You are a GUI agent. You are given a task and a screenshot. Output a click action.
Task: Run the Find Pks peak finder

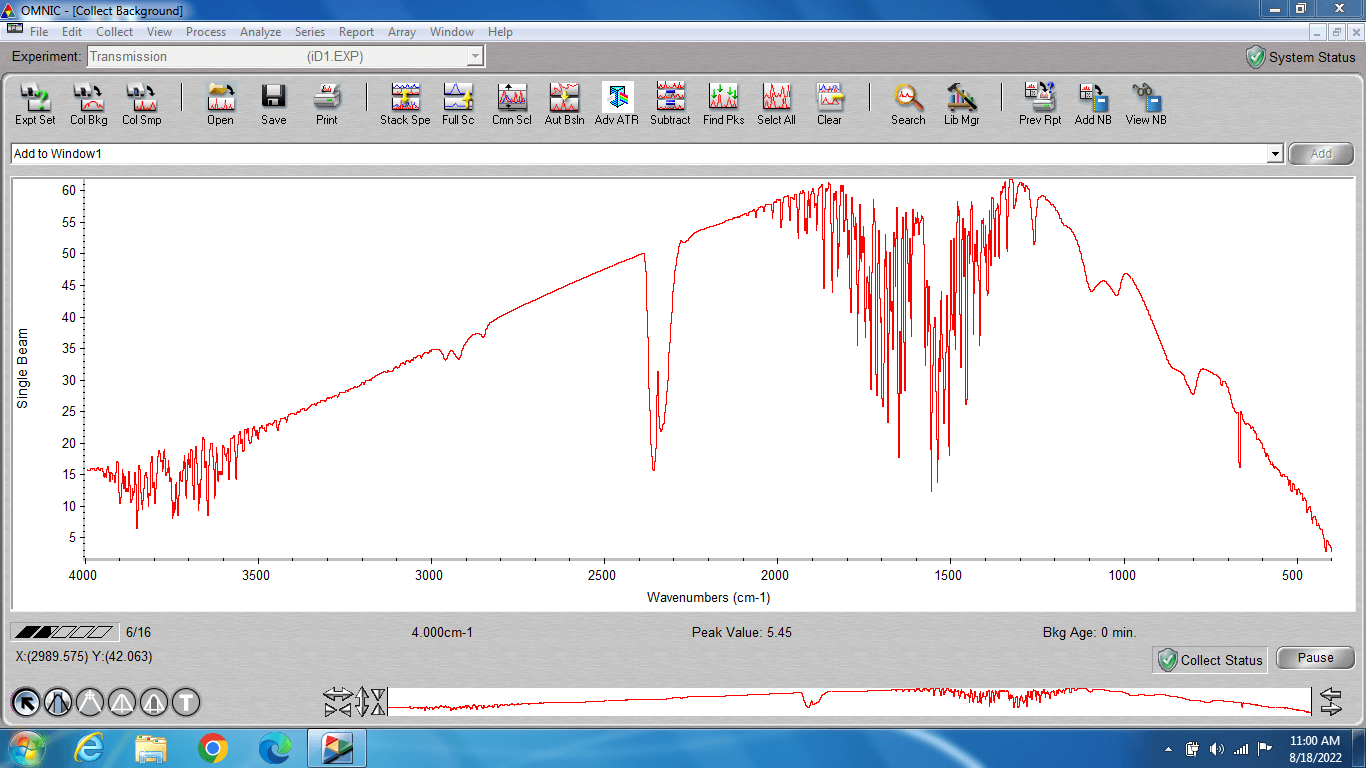723,104
